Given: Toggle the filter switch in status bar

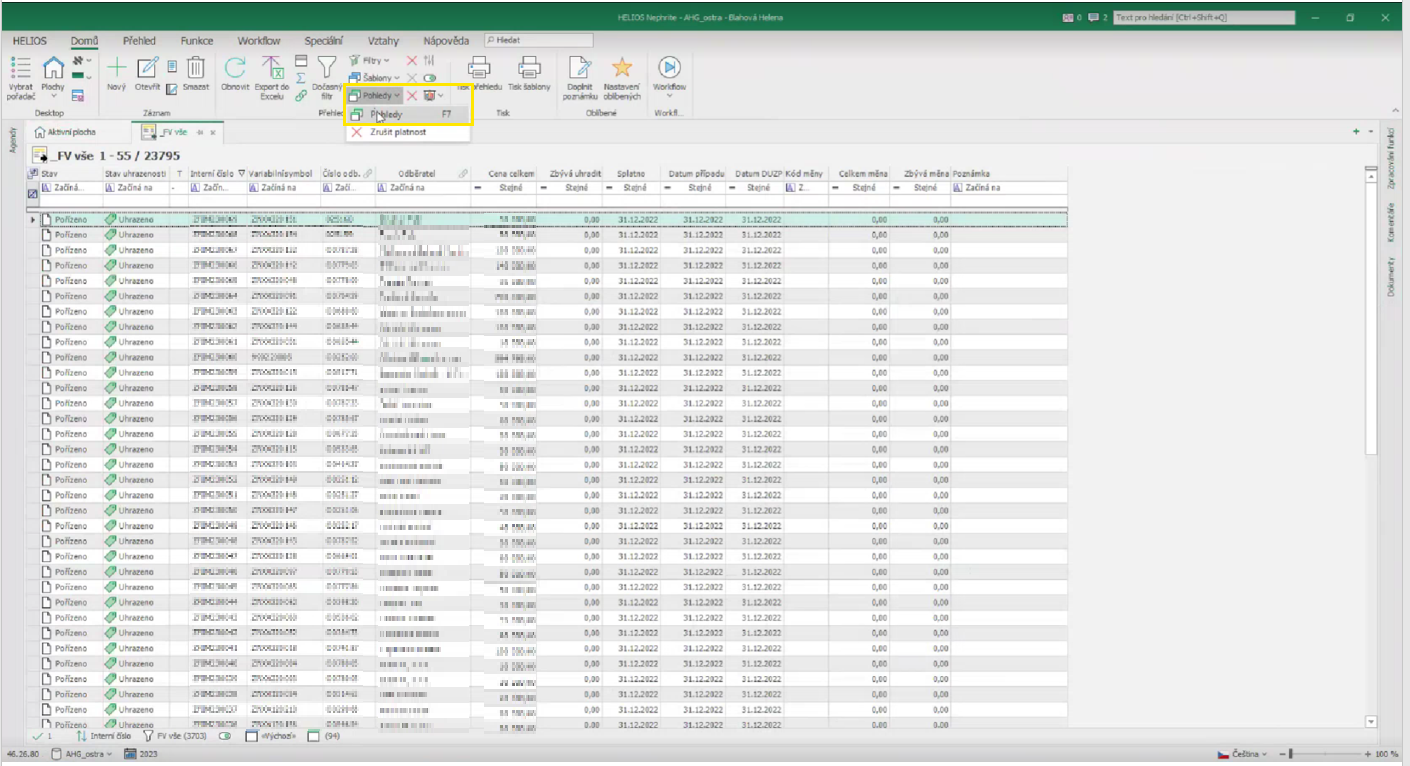Looking at the screenshot, I should coord(225,736).
